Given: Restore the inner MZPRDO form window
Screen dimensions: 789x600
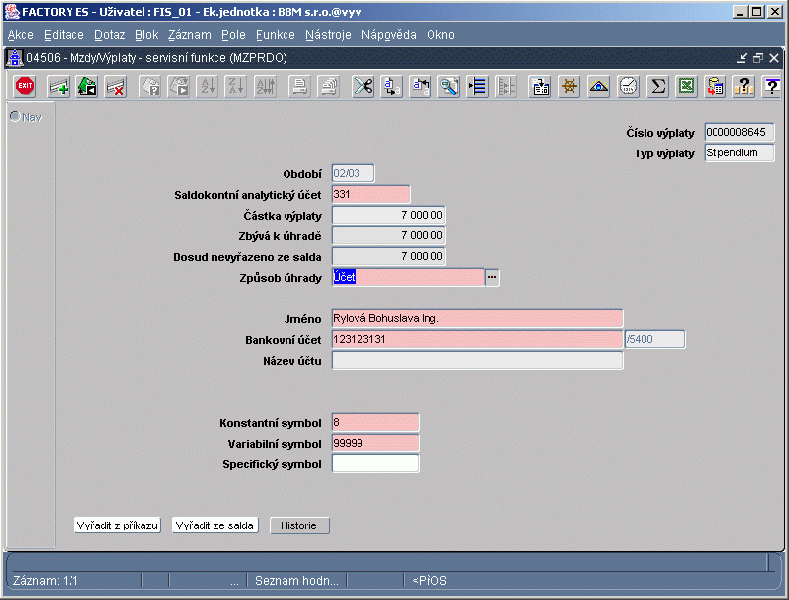Looking at the screenshot, I should [x=758, y=58].
